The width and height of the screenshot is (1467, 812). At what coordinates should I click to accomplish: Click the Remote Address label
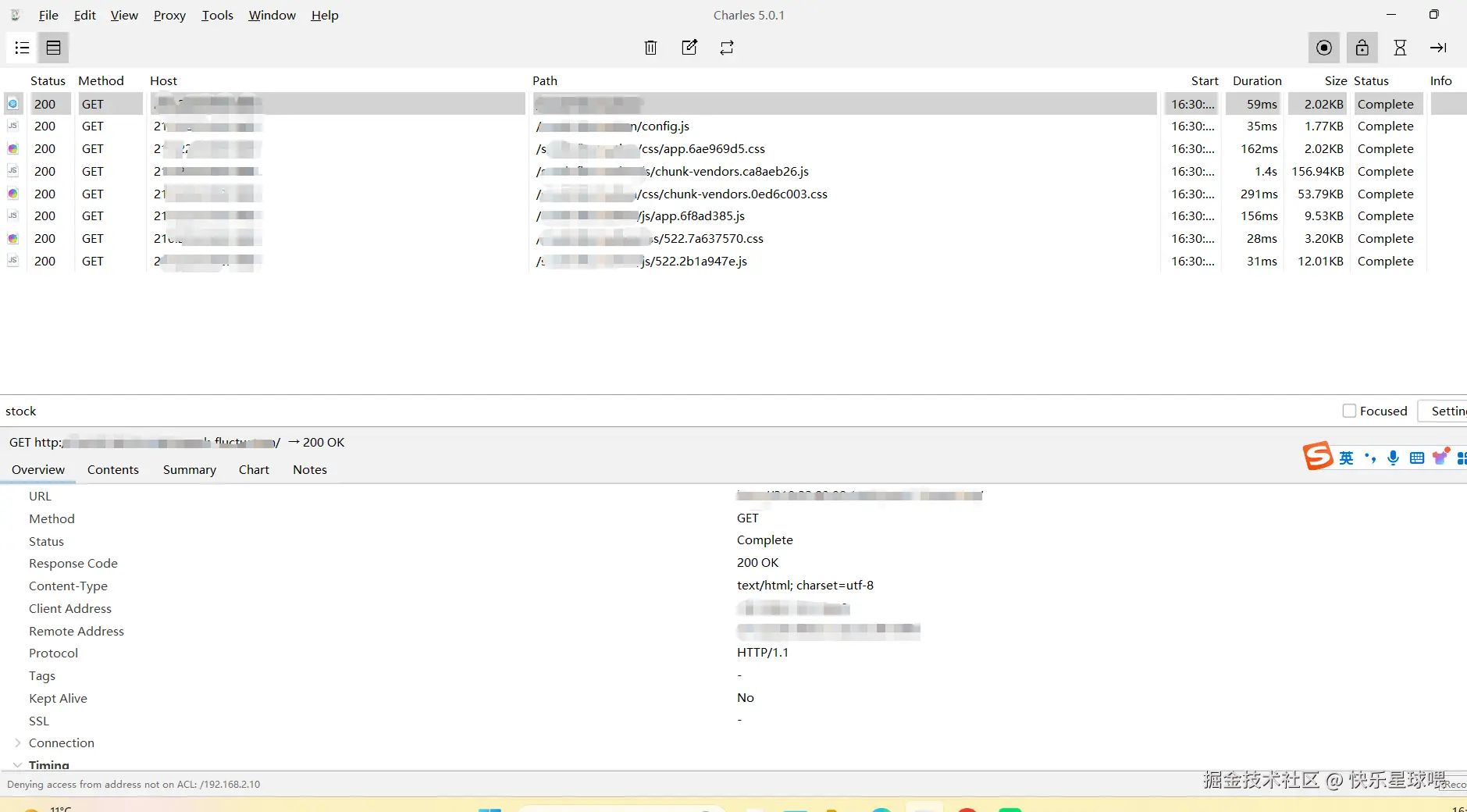coord(77,631)
